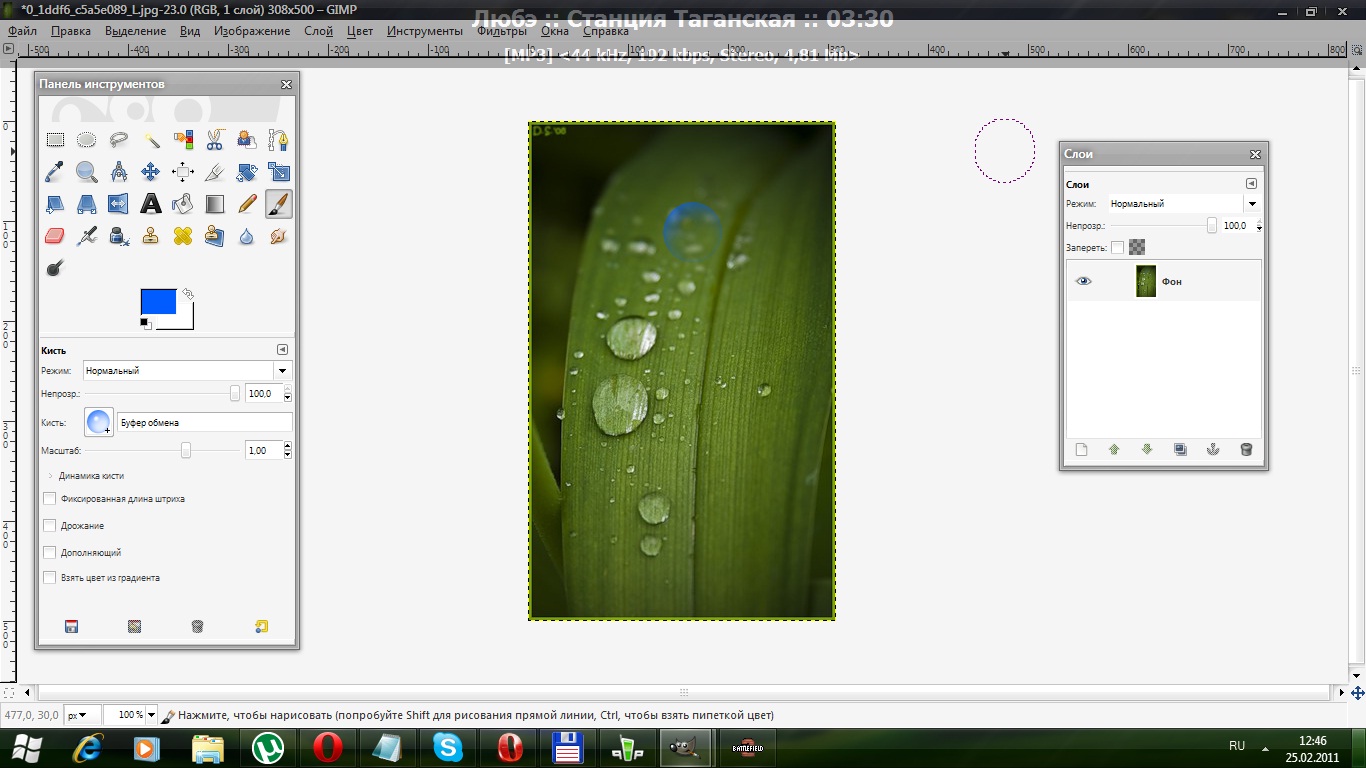The height and width of the screenshot is (768, 1366).
Task: Open the blue foreground color swatch
Action: coord(158,301)
